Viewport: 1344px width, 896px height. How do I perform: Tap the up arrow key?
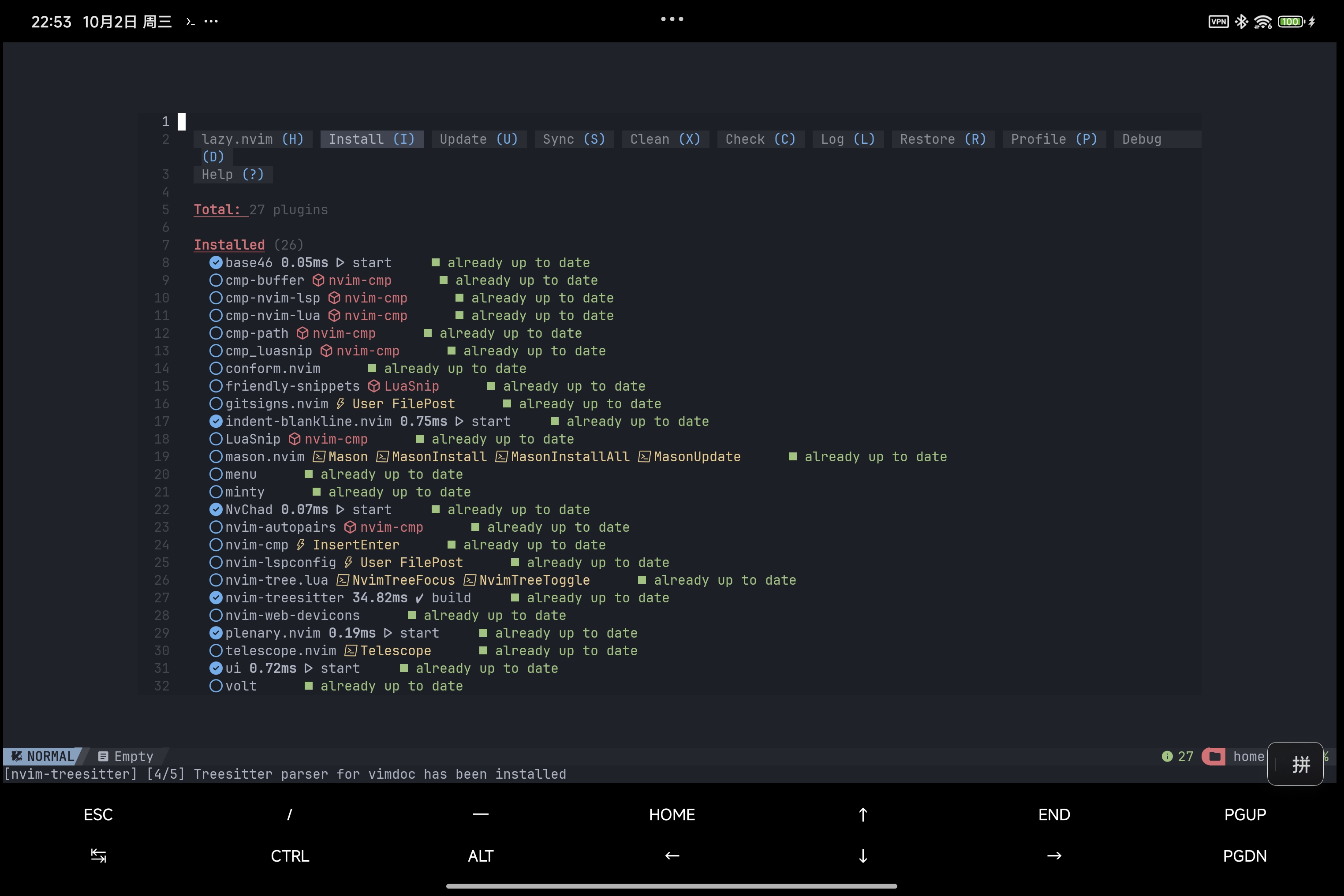point(863,814)
